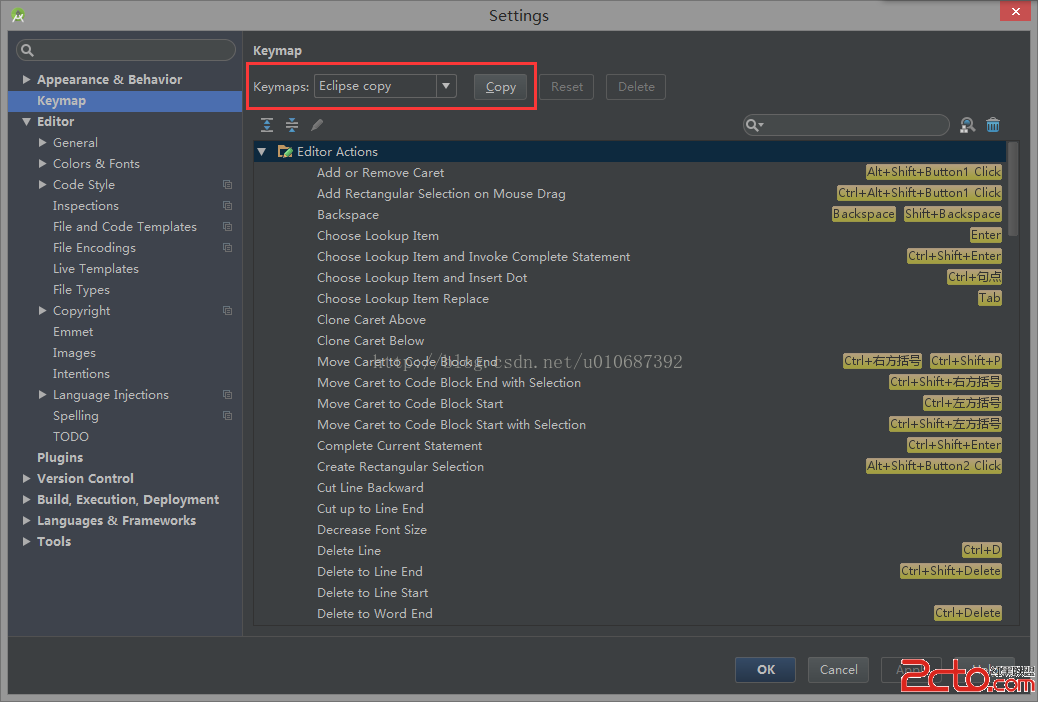This screenshot has width=1038, height=702.
Task: Open Live Templates settings page
Action: [95, 269]
